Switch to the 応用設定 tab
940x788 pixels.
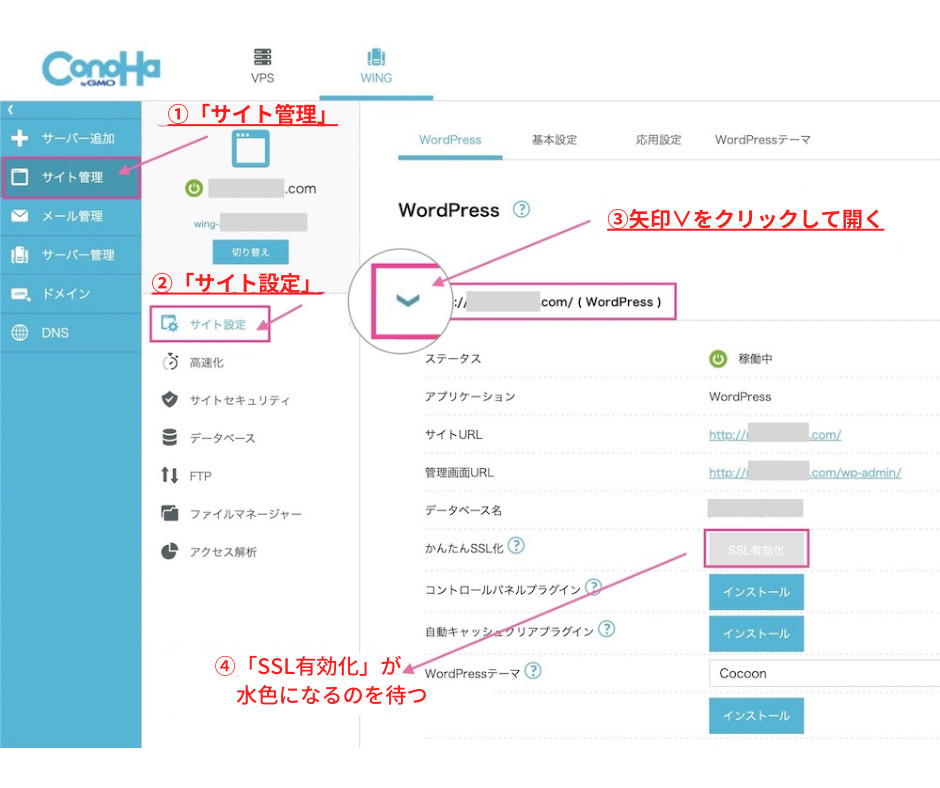[658, 140]
